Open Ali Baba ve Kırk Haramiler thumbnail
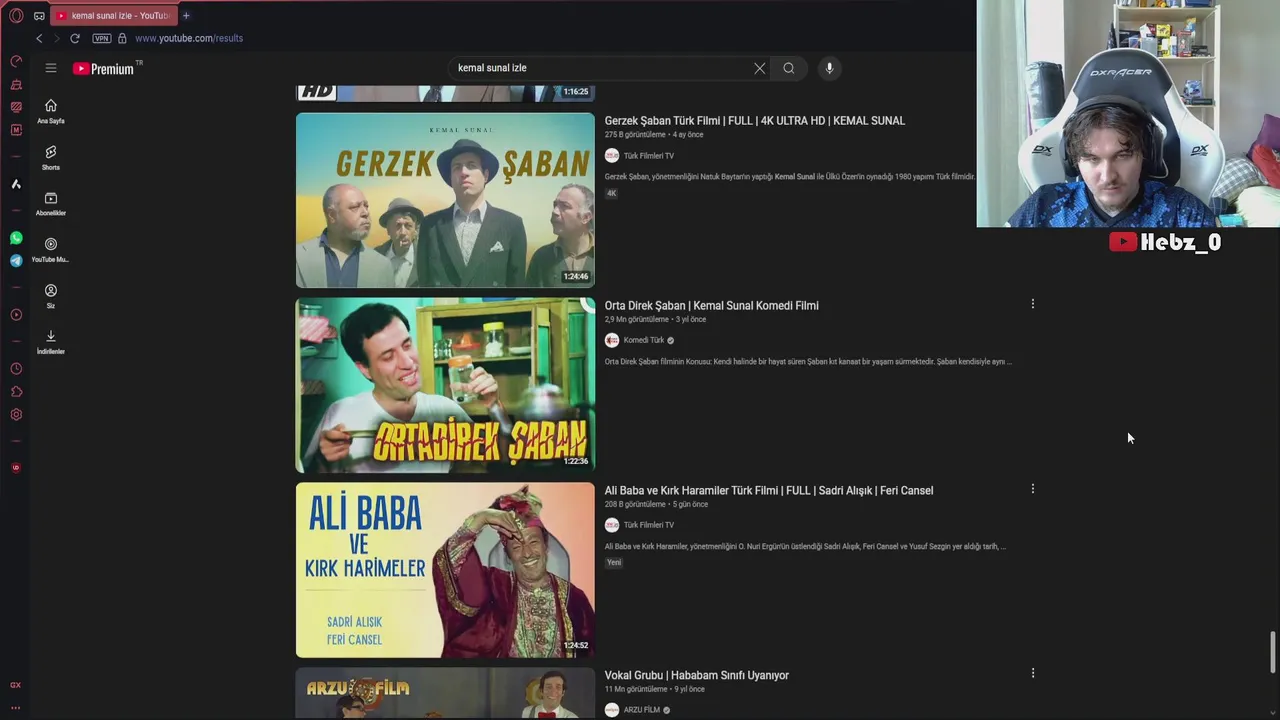This screenshot has width=1280, height=720. coord(445,570)
